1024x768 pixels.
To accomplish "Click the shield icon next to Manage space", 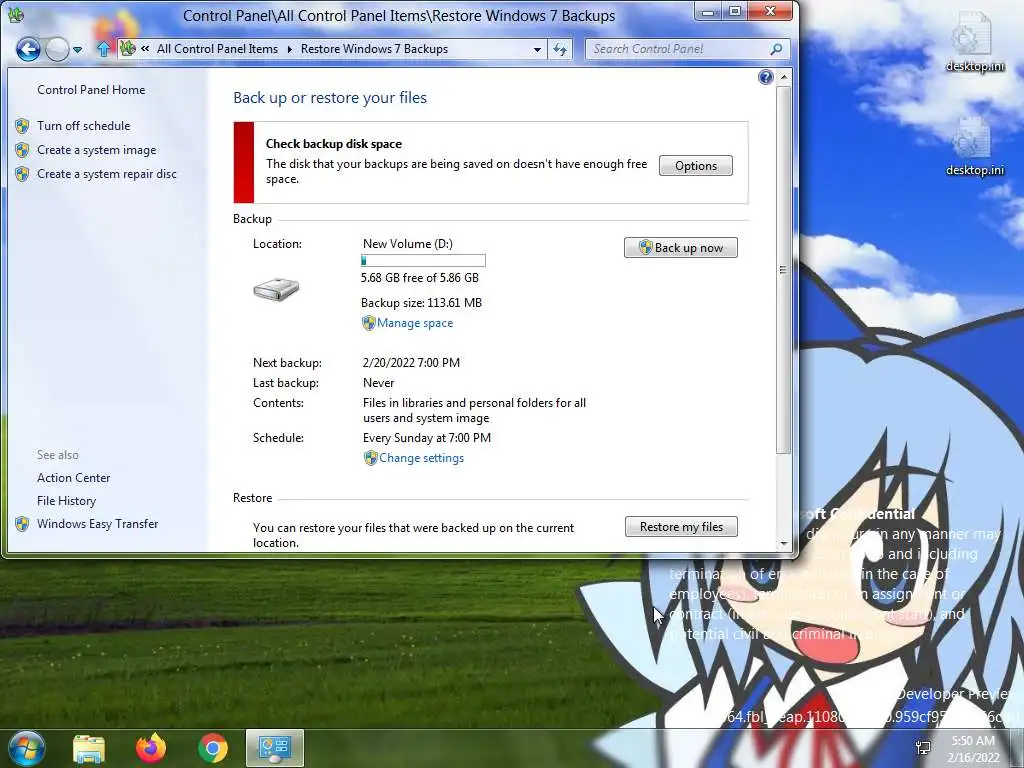I will 369,323.
